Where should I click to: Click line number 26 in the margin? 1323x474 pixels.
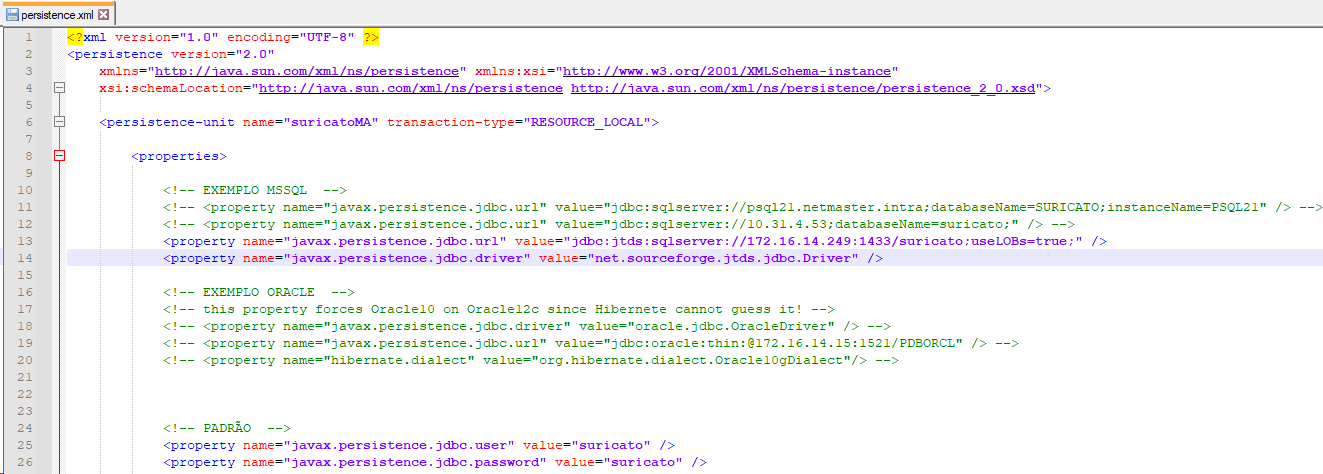pos(26,462)
